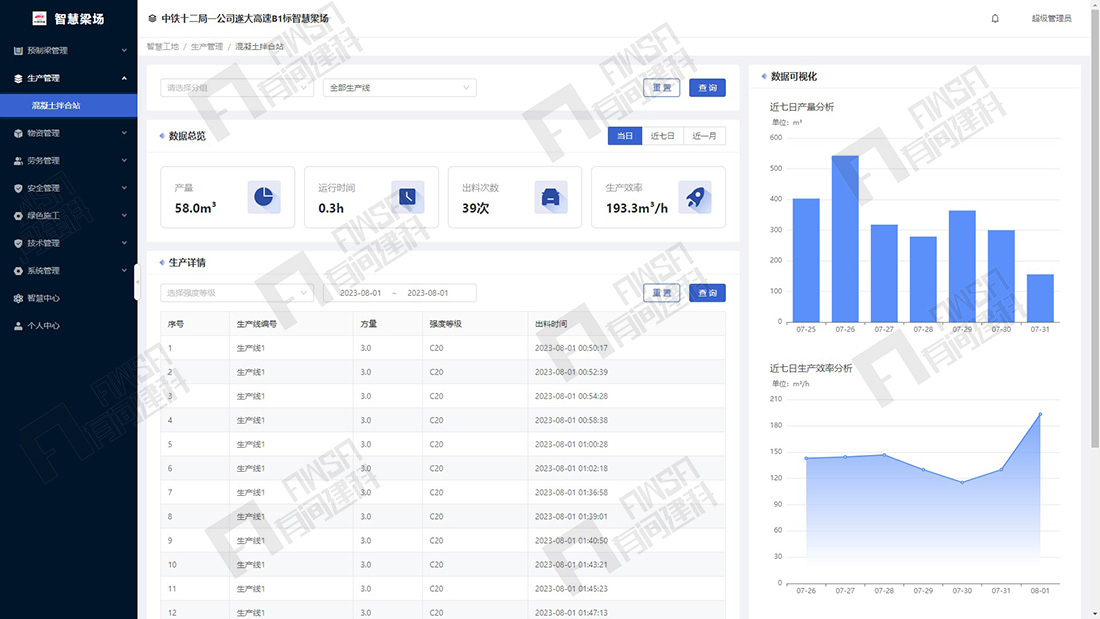The image size is (1100, 619).
Task: Click the timestamp 2023-08-01 01:00:28
Action: pyautogui.click(x=571, y=444)
